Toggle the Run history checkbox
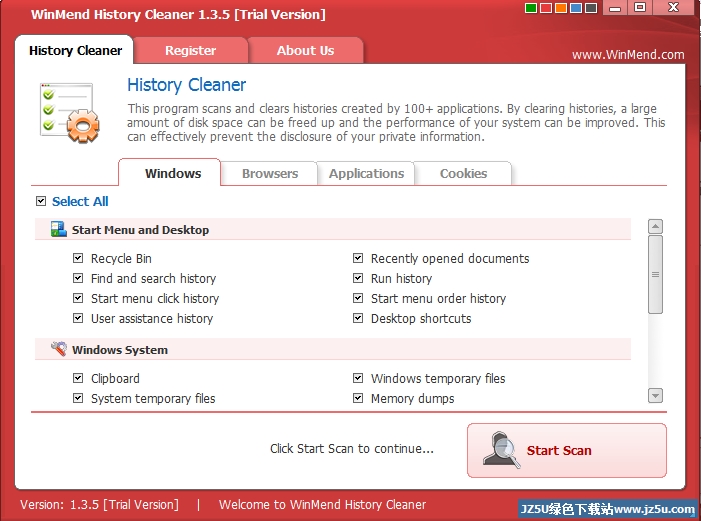The width and height of the screenshot is (701, 521). (358, 278)
